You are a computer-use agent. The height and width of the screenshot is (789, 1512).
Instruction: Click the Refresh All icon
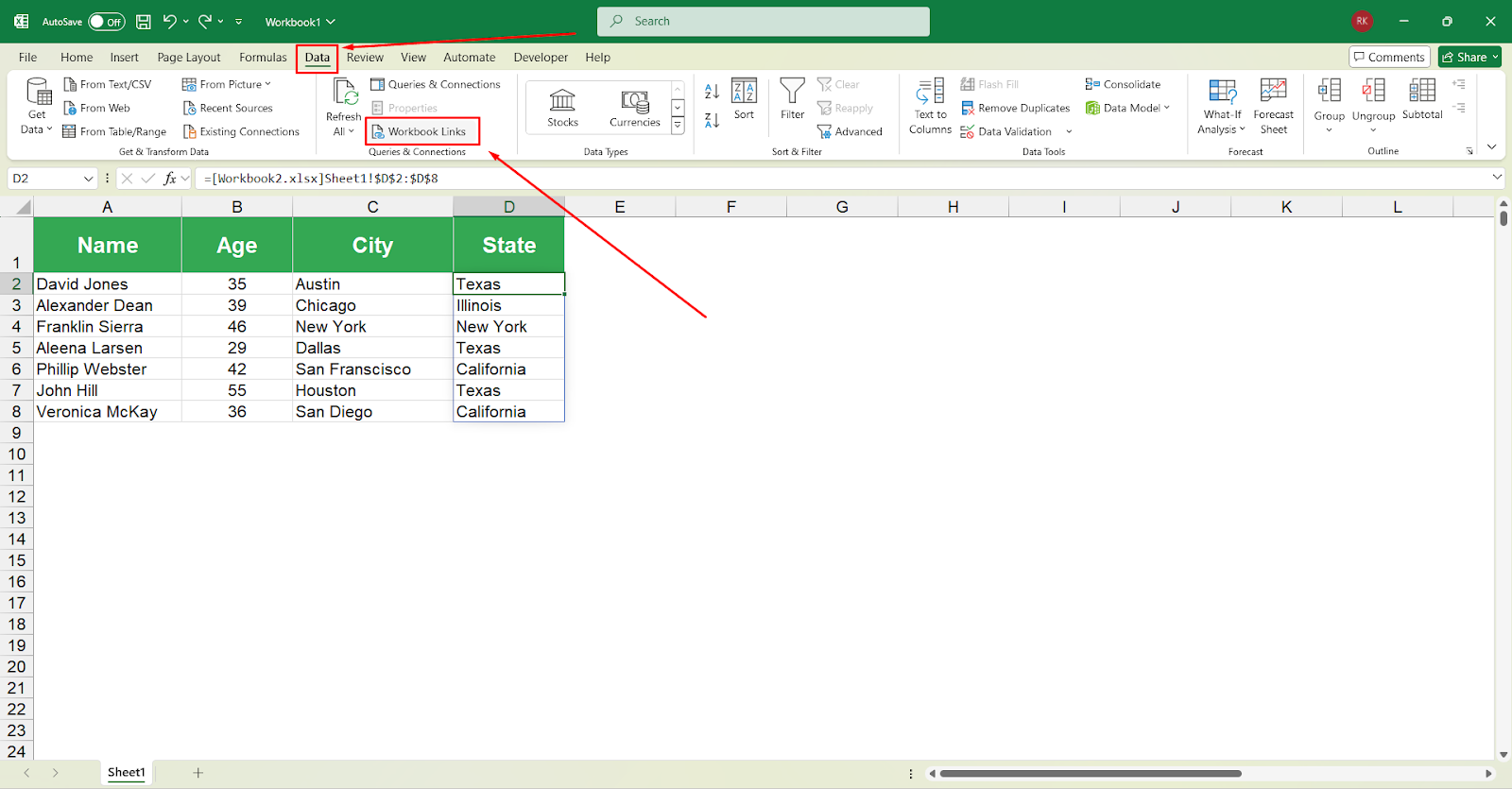click(345, 93)
